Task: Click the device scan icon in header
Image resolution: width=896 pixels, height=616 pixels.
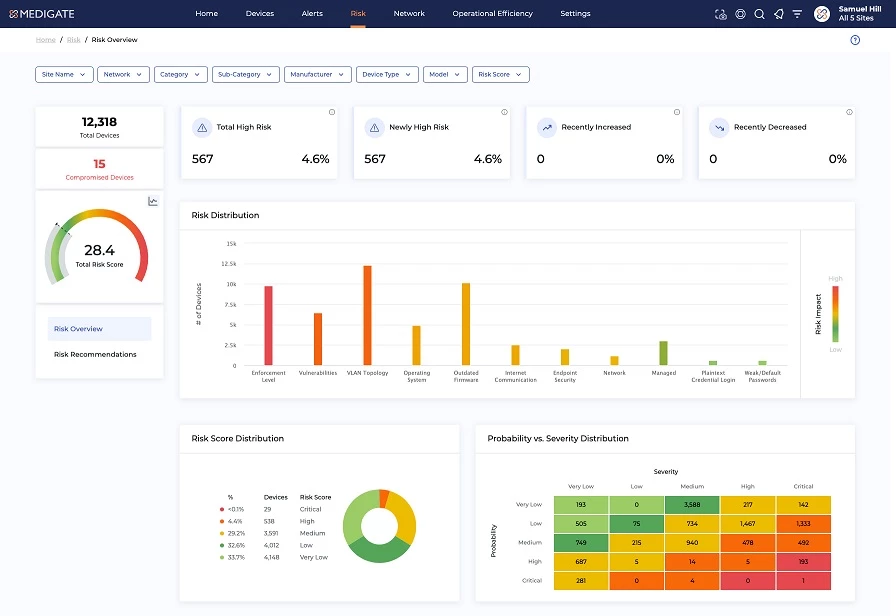Action: [x=720, y=14]
